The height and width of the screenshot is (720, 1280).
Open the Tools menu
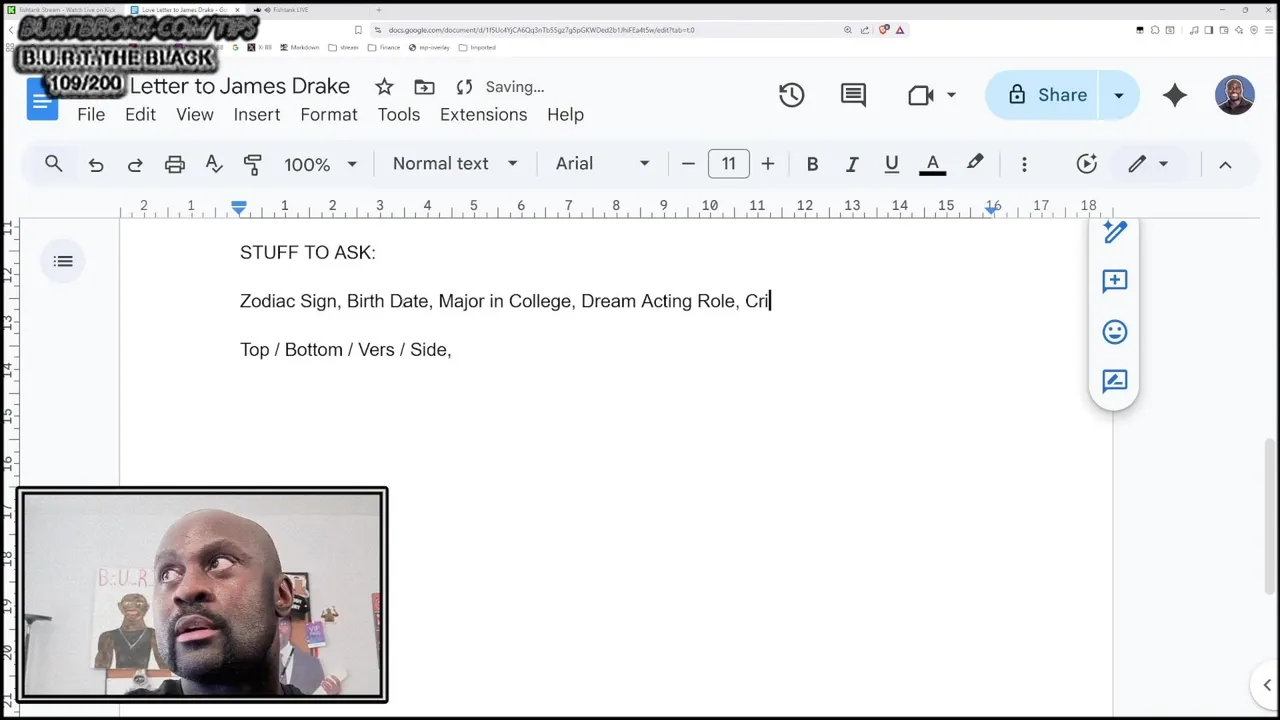(x=399, y=114)
